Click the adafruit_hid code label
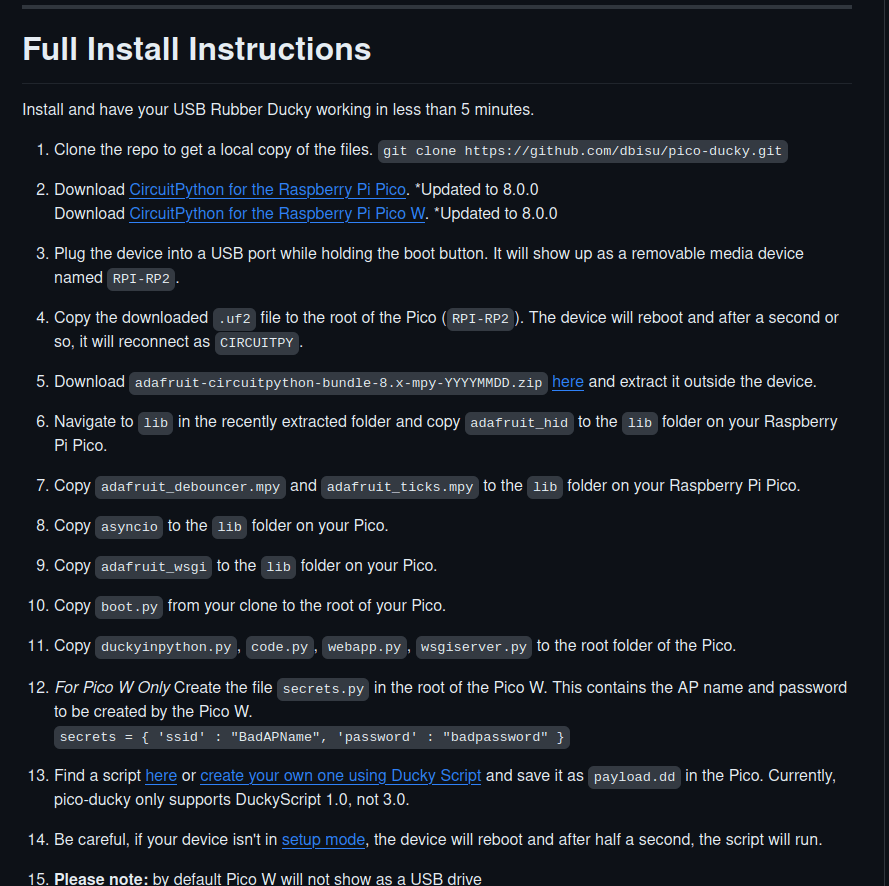Image resolution: width=889 pixels, height=886 pixels. point(519,422)
